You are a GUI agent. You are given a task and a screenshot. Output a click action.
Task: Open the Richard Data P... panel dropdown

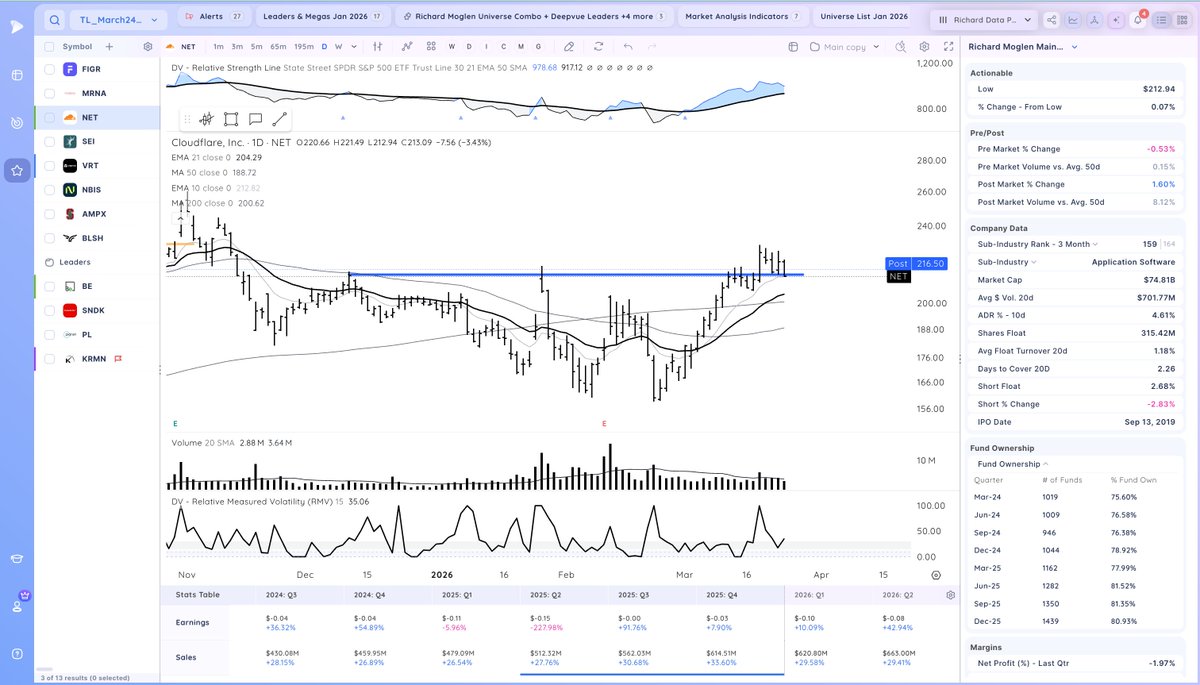pyautogui.click(x=985, y=19)
